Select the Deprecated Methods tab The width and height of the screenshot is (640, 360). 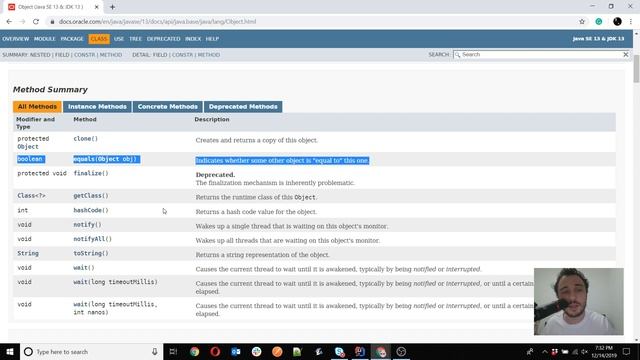click(x=243, y=107)
